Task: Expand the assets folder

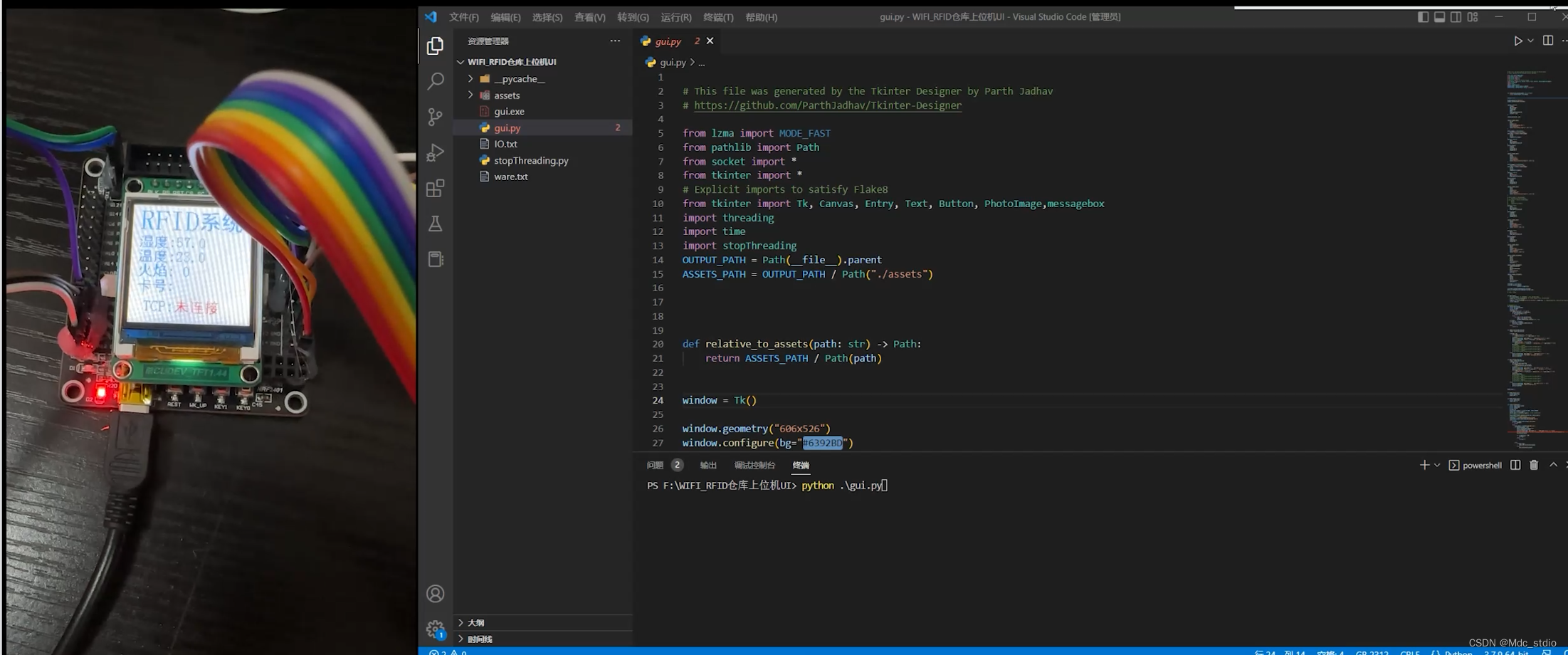Action: (x=470, y=95)
